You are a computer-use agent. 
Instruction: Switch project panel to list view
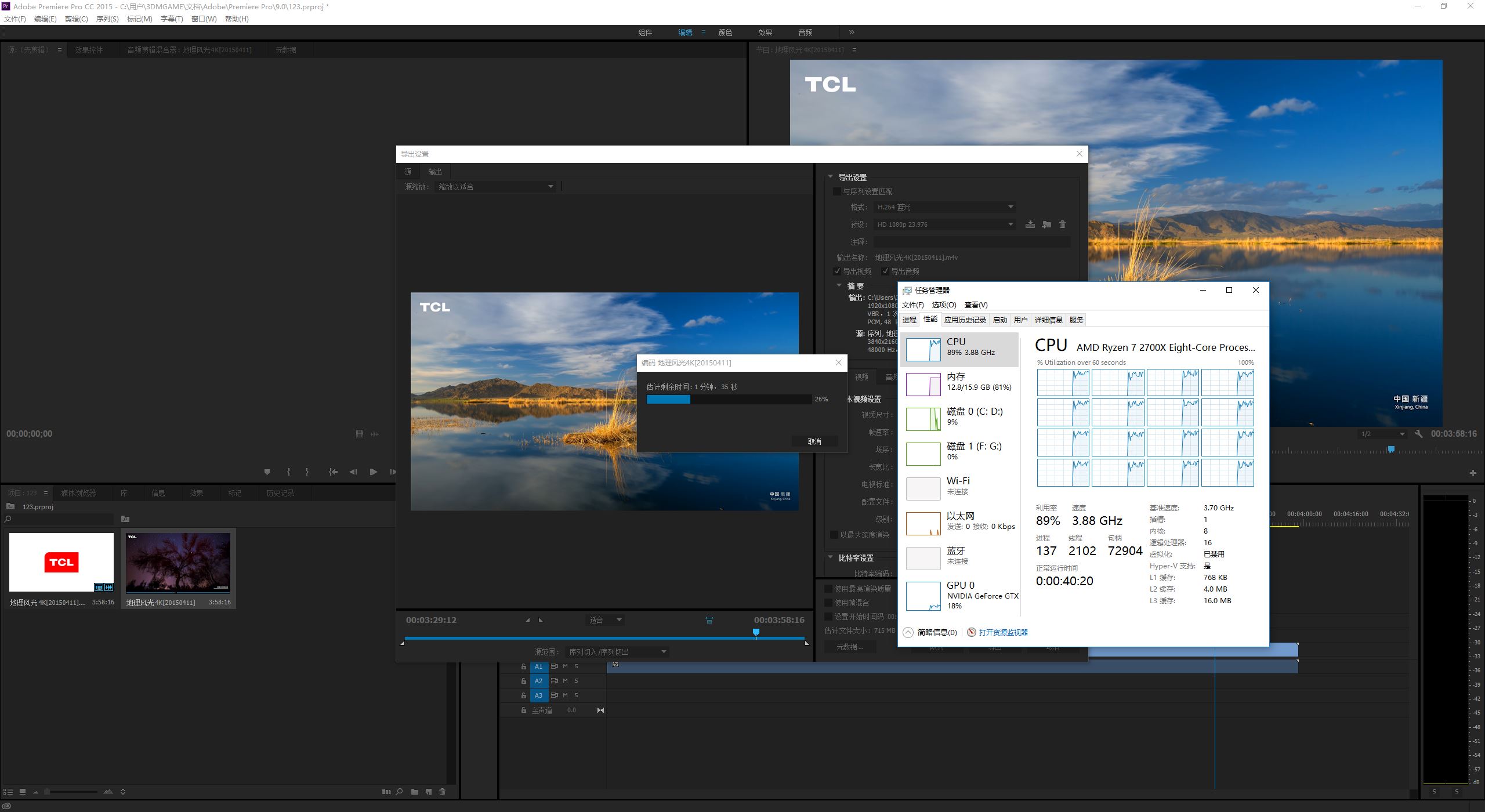click(x=8, y=792)
